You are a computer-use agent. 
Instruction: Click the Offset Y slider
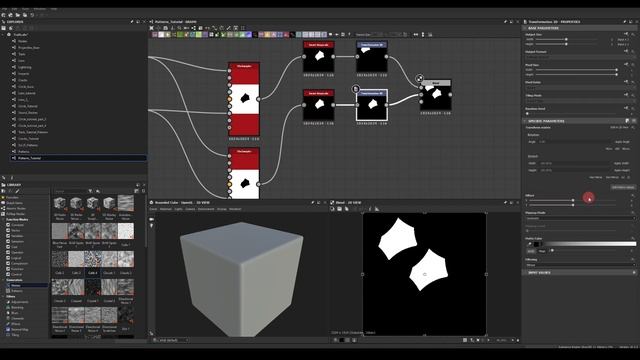point(573,205)
